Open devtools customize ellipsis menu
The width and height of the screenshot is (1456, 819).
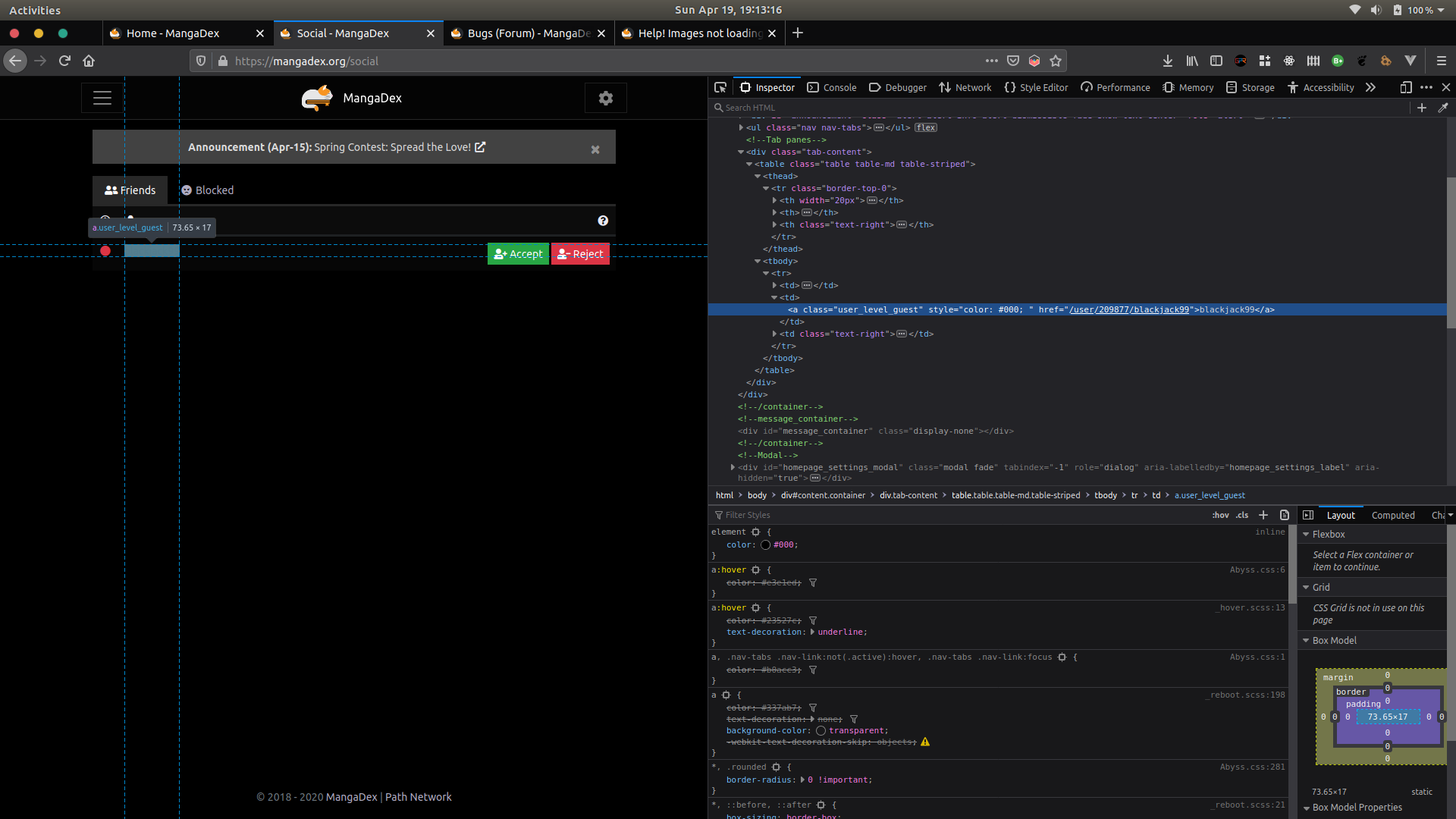1426,87
